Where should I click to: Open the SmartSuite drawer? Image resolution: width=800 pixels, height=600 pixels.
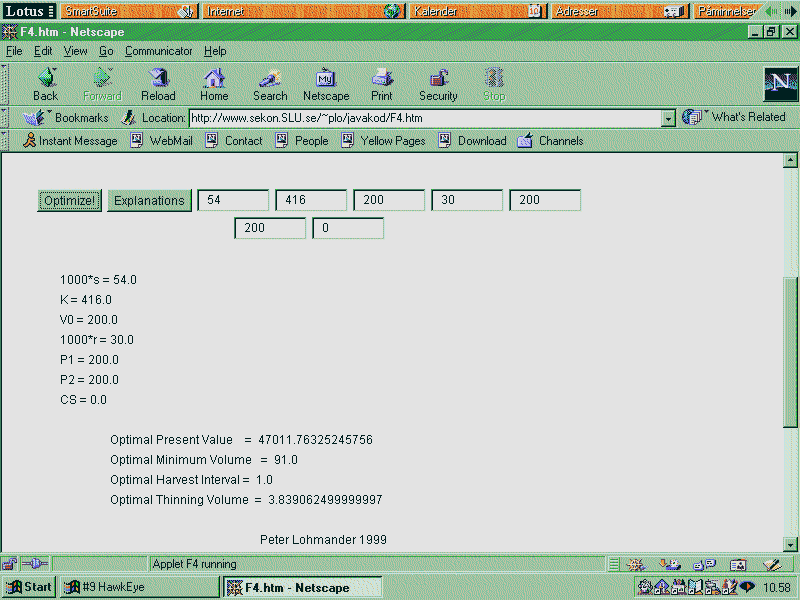129,11
